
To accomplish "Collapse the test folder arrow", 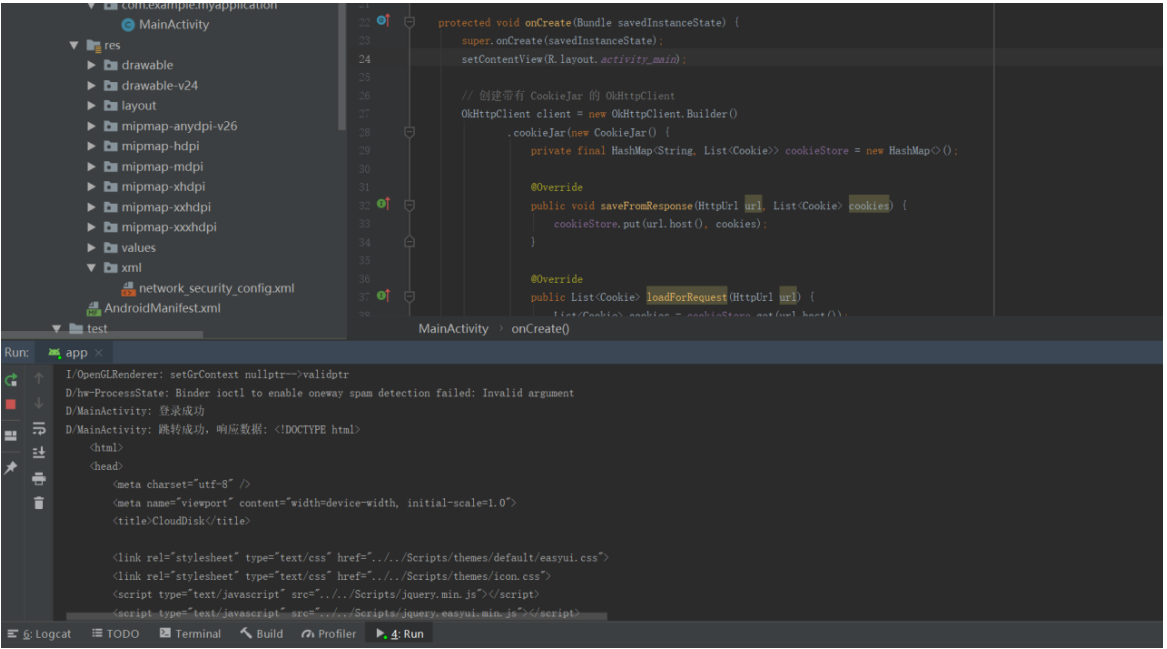I will [57, 328].
